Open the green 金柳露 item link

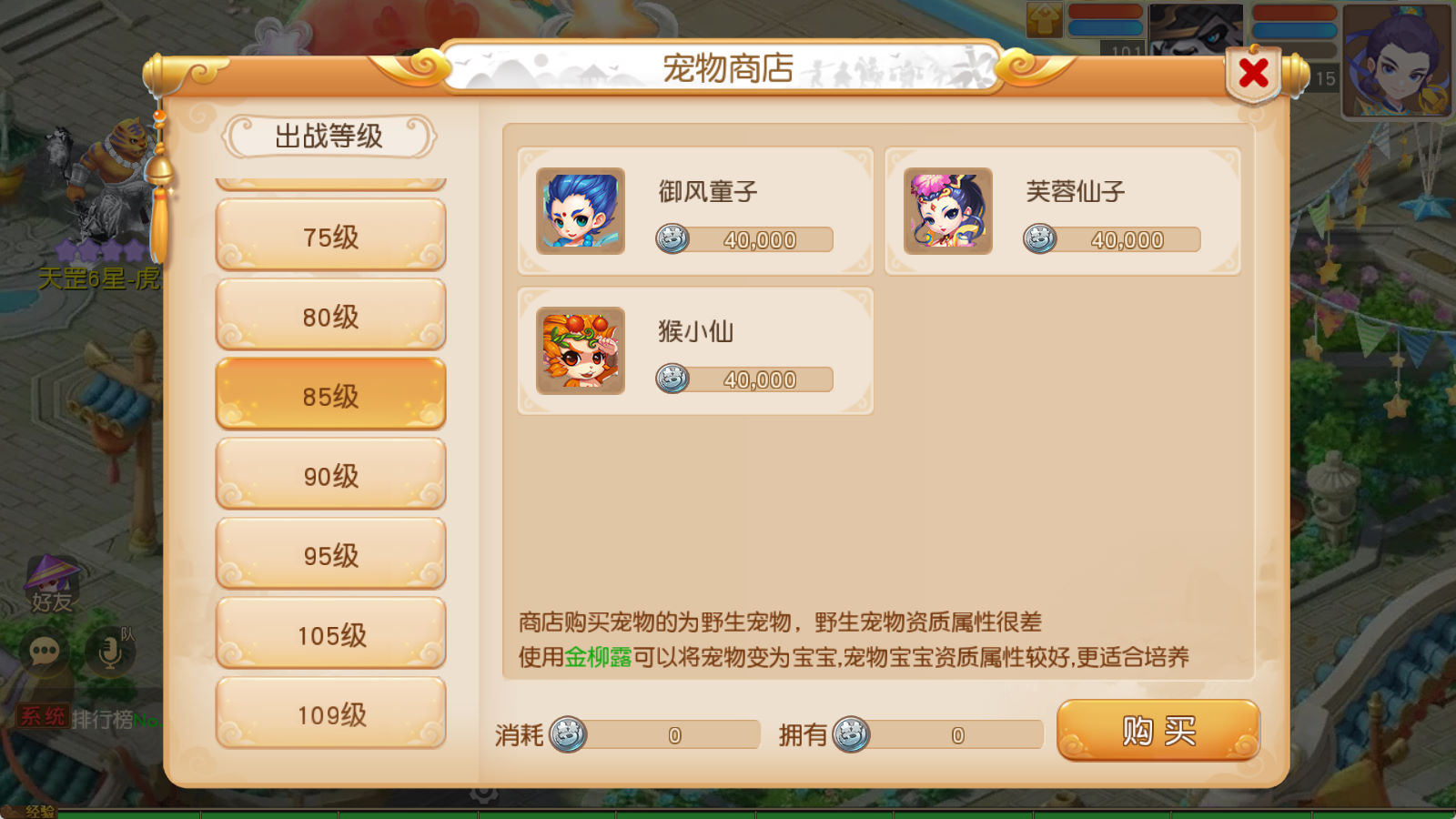click(598, 657)
